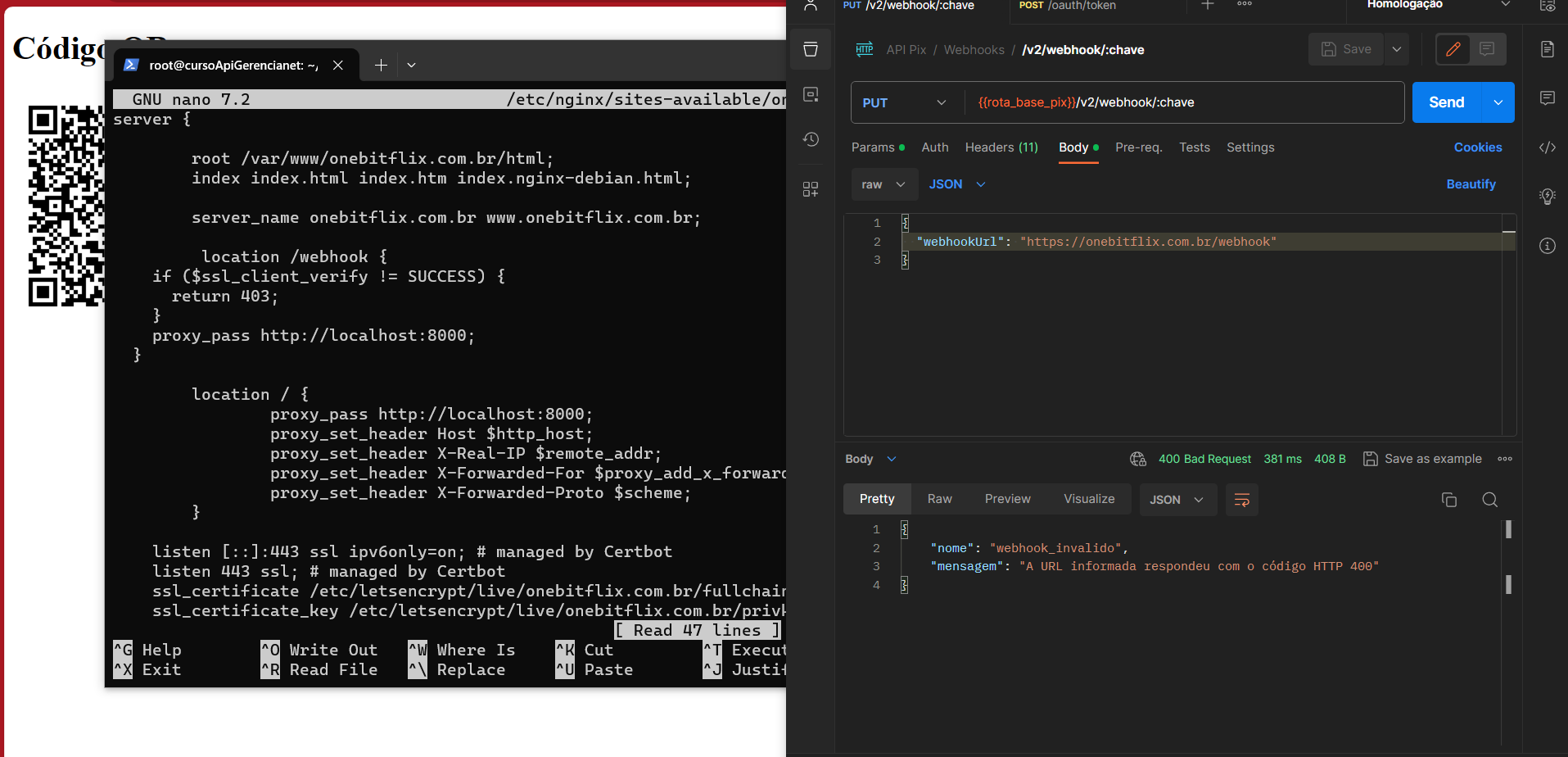
Task: Select Visualize response view
Action: tap(1089, 499)
